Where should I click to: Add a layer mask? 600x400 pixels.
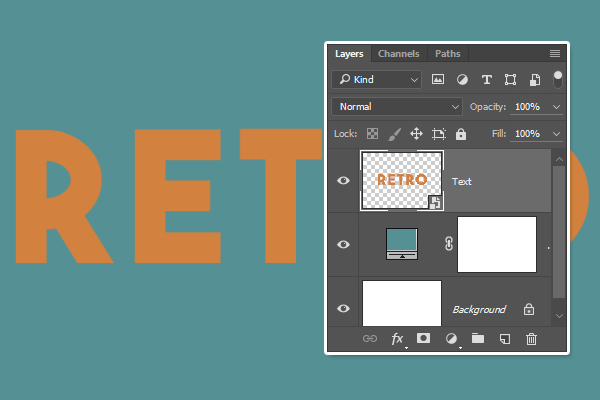click(423, 338)
